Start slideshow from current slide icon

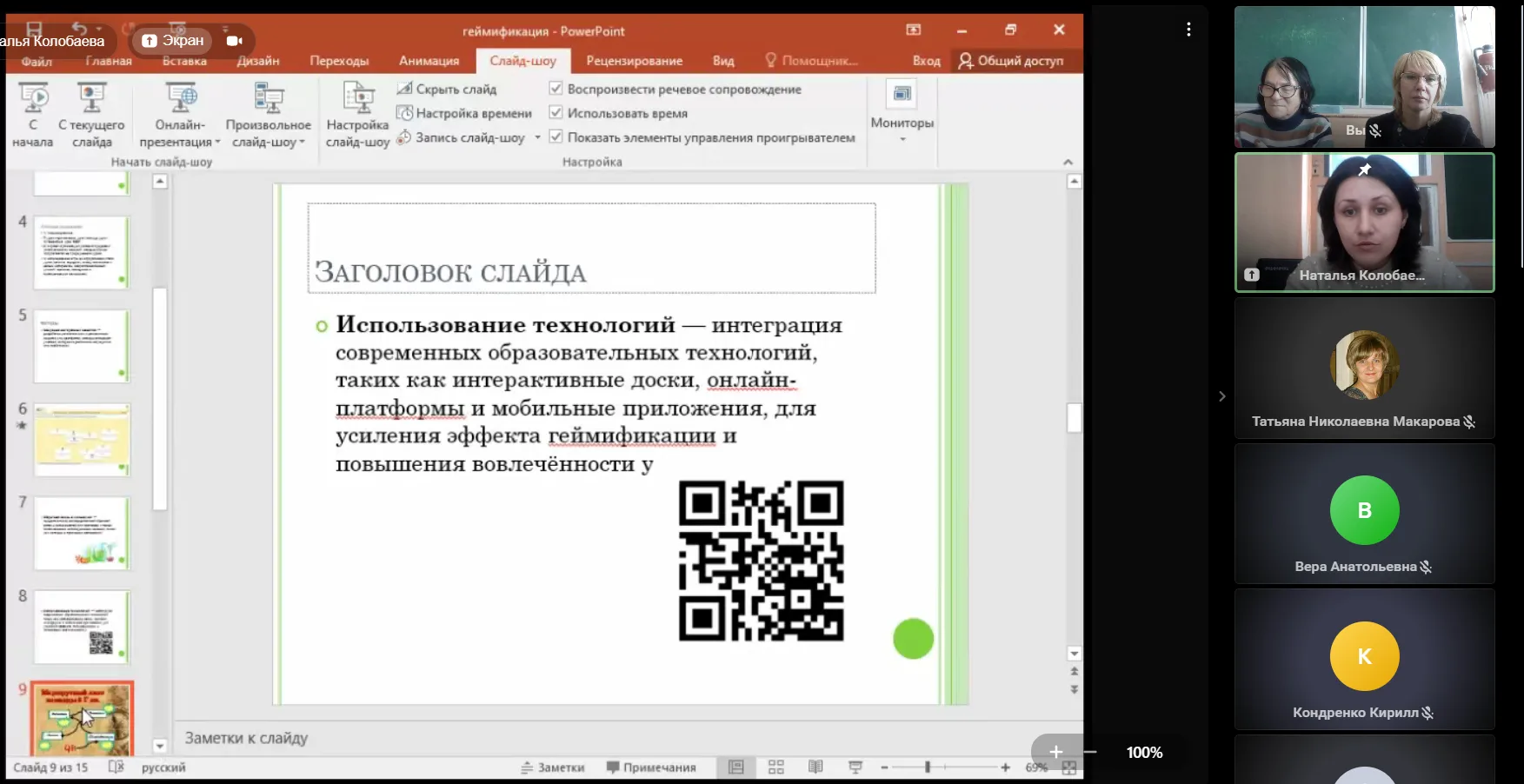tap(91, 99)
